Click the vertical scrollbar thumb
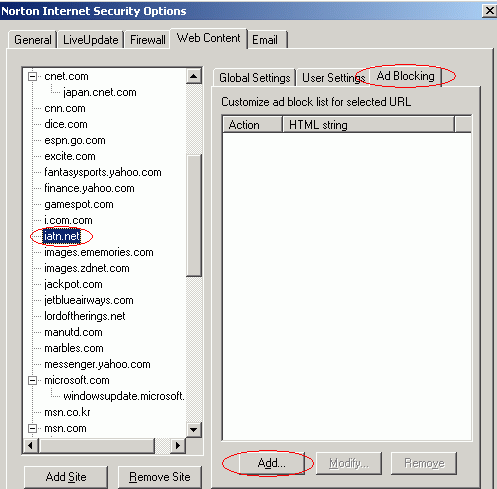This screenshot has height=489, width=497. click(194, 215)
